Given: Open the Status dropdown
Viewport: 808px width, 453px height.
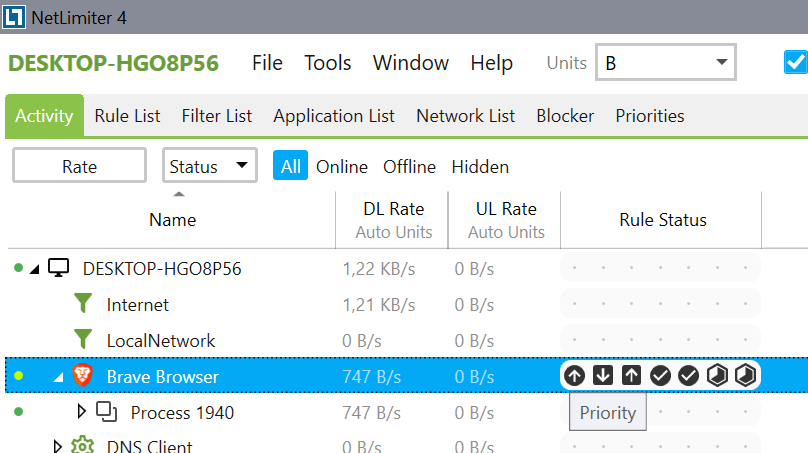Looking at the screenshot, I should pyautogui.click(x=210, y=165).
